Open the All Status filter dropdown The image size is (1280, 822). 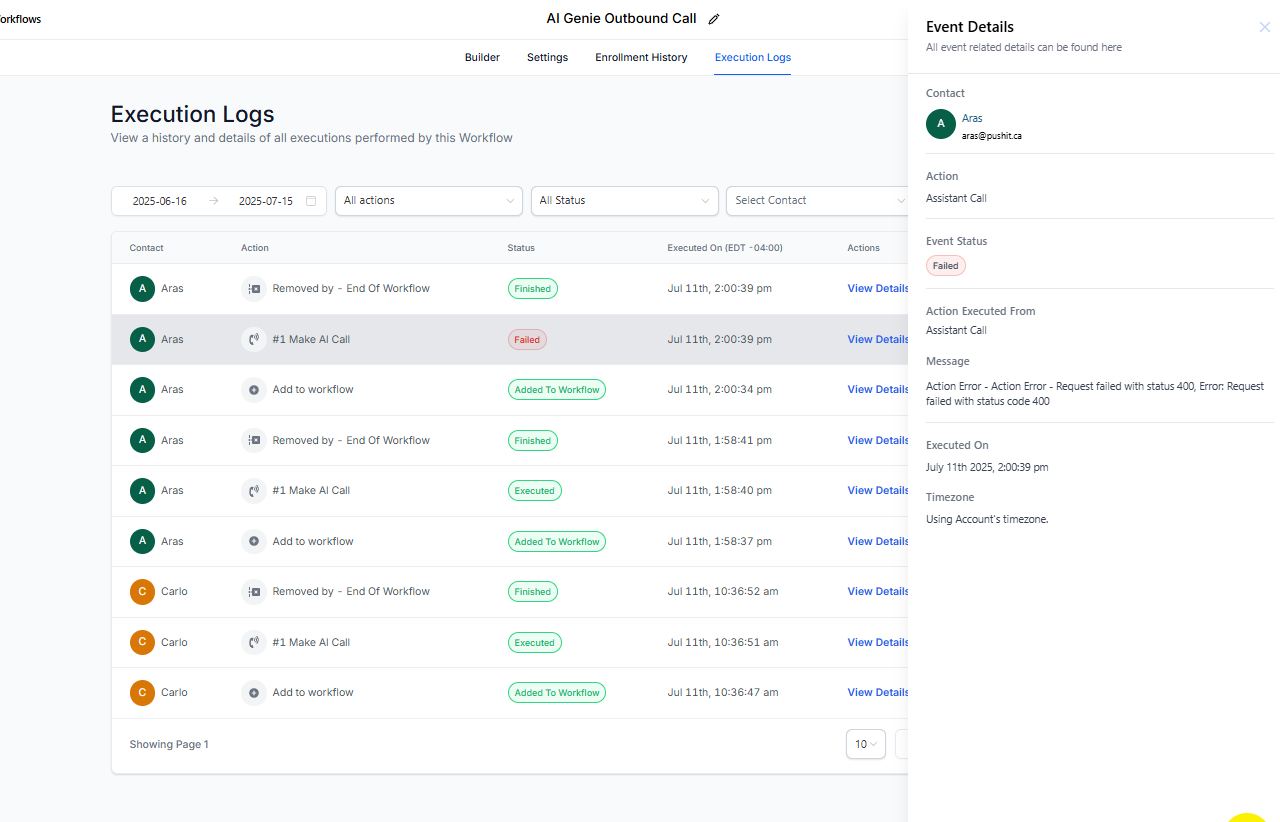click(x=624, y=201)
